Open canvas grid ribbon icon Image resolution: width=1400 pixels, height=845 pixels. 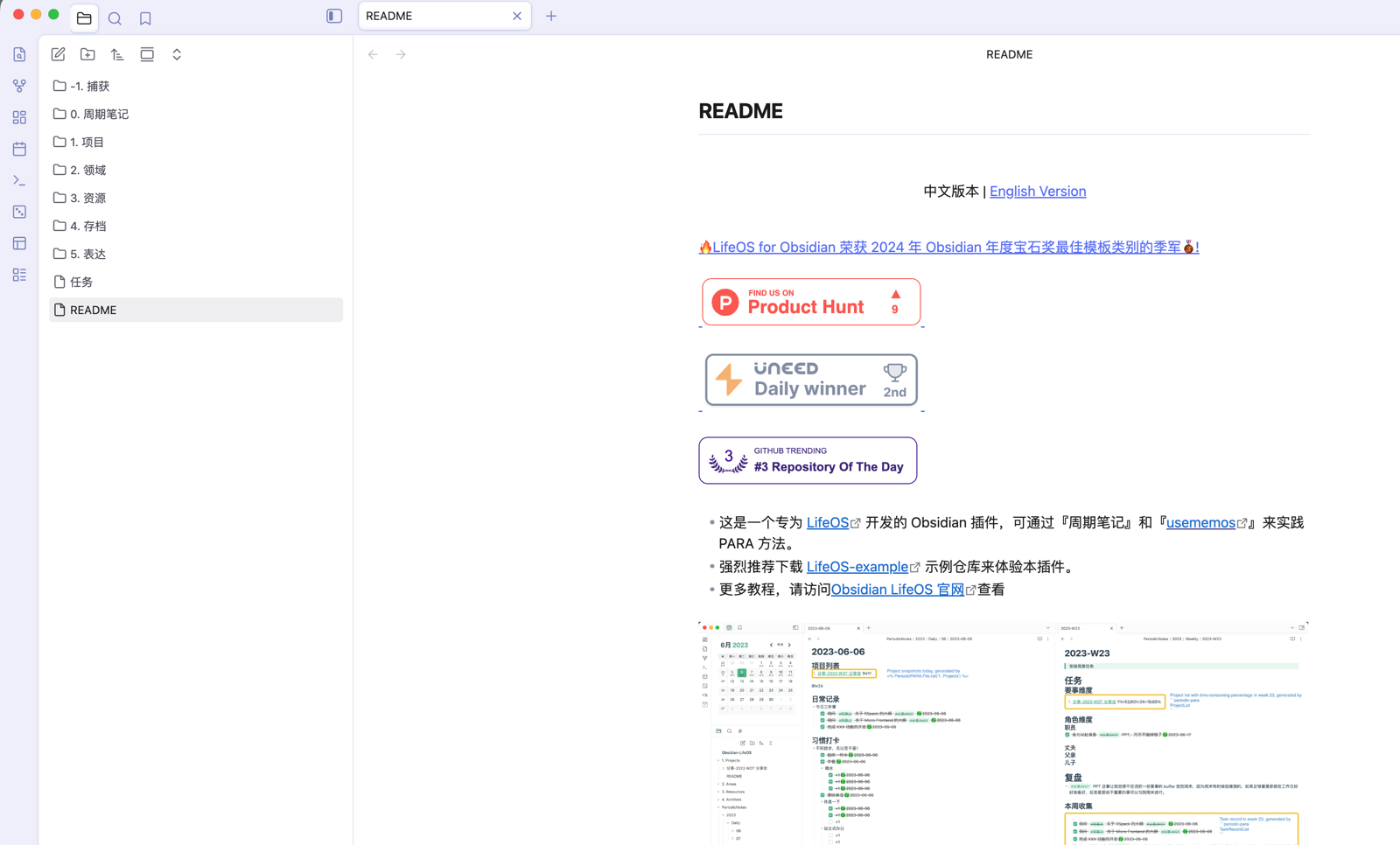(x=19, y=117)
